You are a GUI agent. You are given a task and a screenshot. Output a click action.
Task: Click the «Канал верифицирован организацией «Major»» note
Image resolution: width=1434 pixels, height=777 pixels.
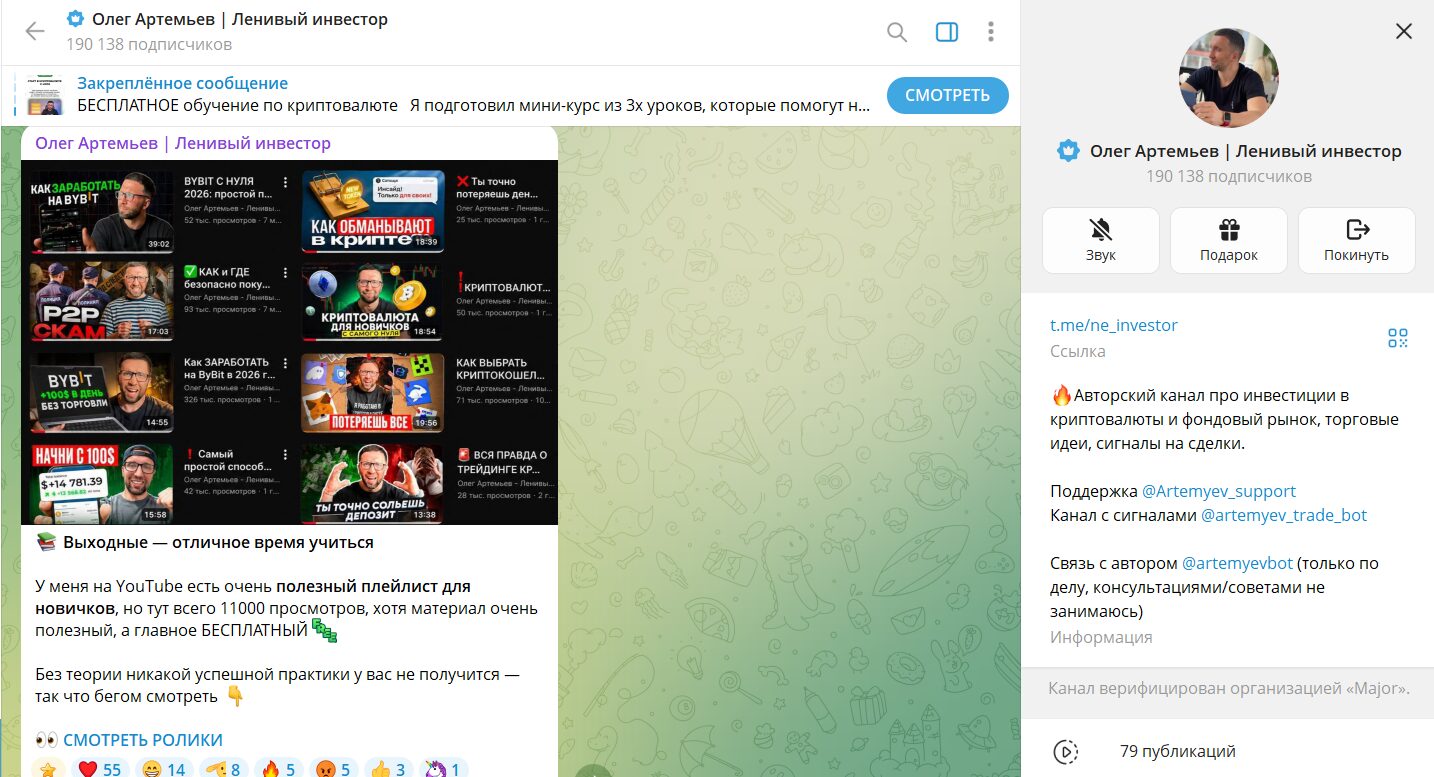tap(1228, 688)
